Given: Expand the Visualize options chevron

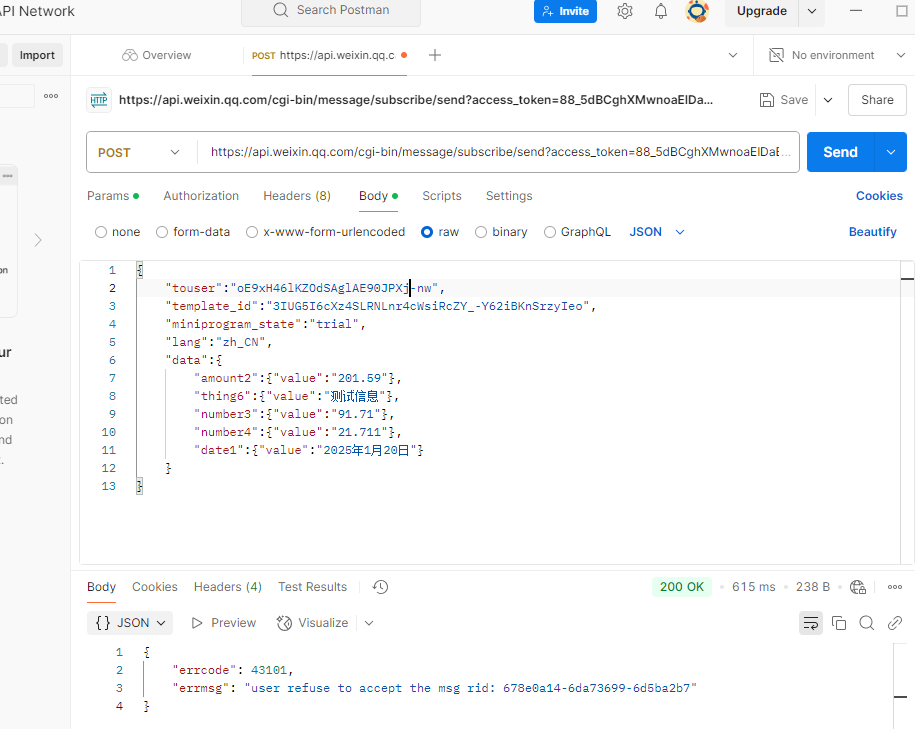Looking at the screenshot, I should (369, 623).
